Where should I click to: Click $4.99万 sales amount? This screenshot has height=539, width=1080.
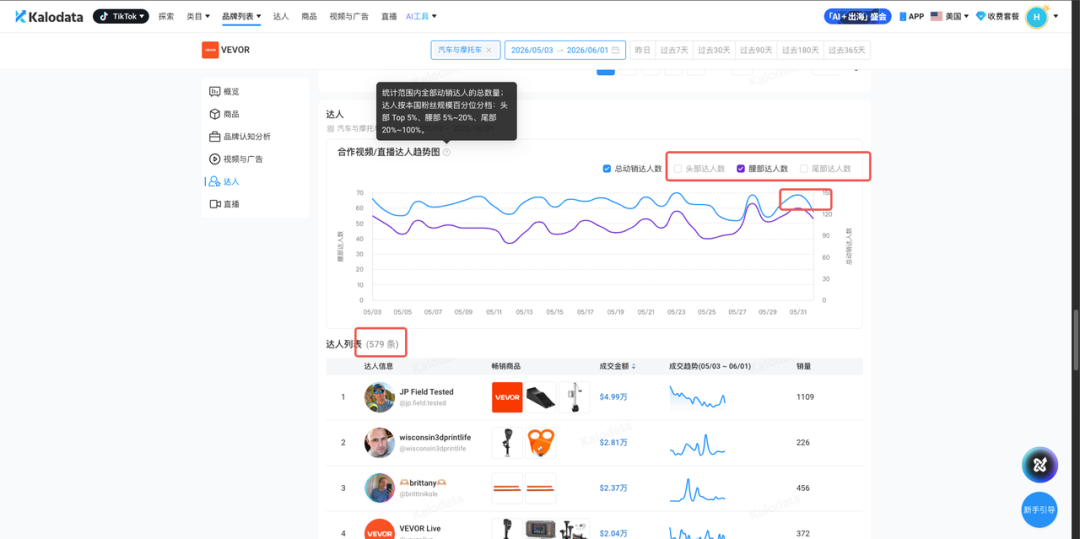614,397
